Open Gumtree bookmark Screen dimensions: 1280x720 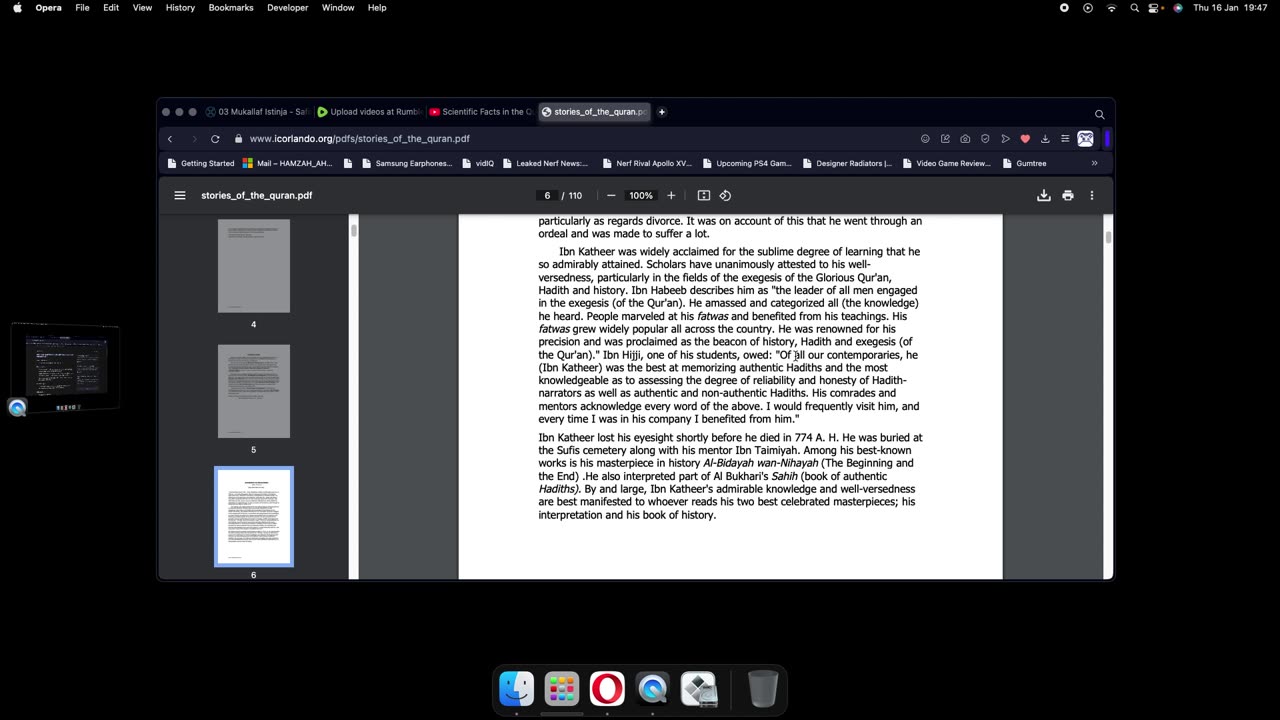click(x=1025, y=163)
